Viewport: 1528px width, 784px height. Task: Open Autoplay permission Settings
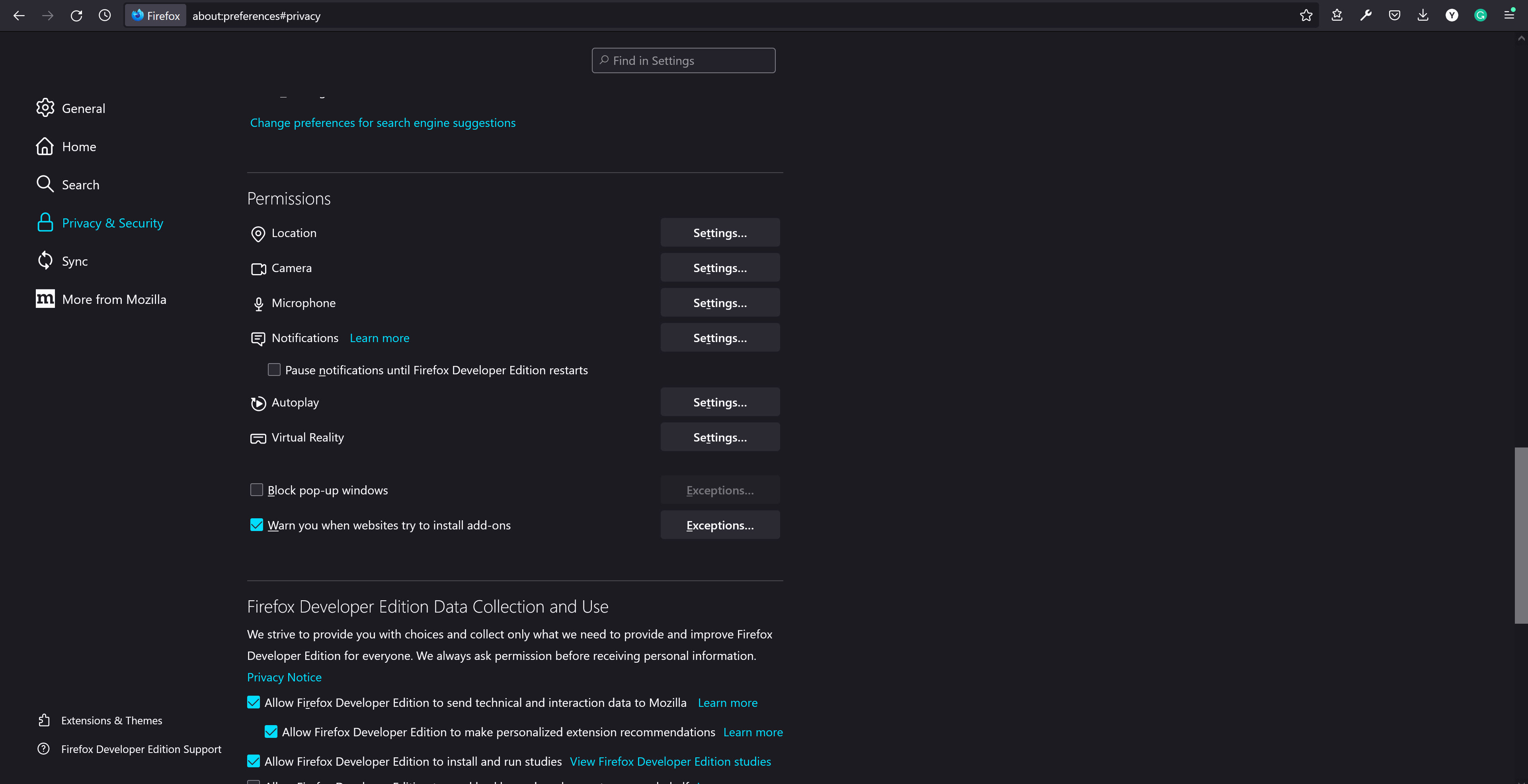point(720,402)
